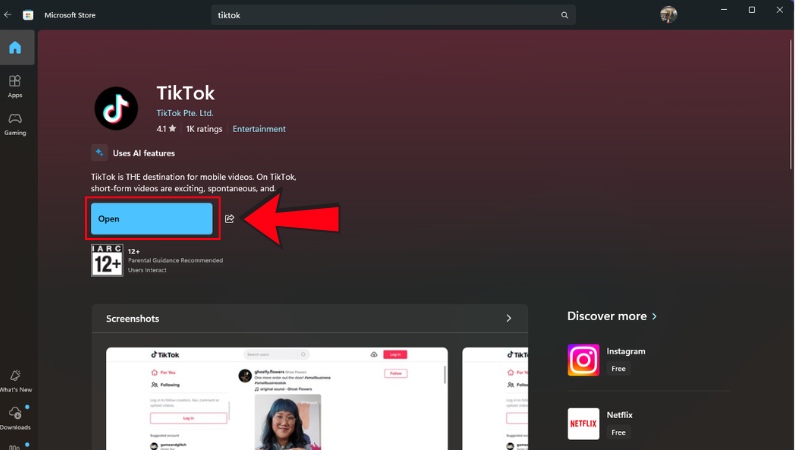Click Free button under Instagram
The image size is (800, 450).
click(618, 368)
